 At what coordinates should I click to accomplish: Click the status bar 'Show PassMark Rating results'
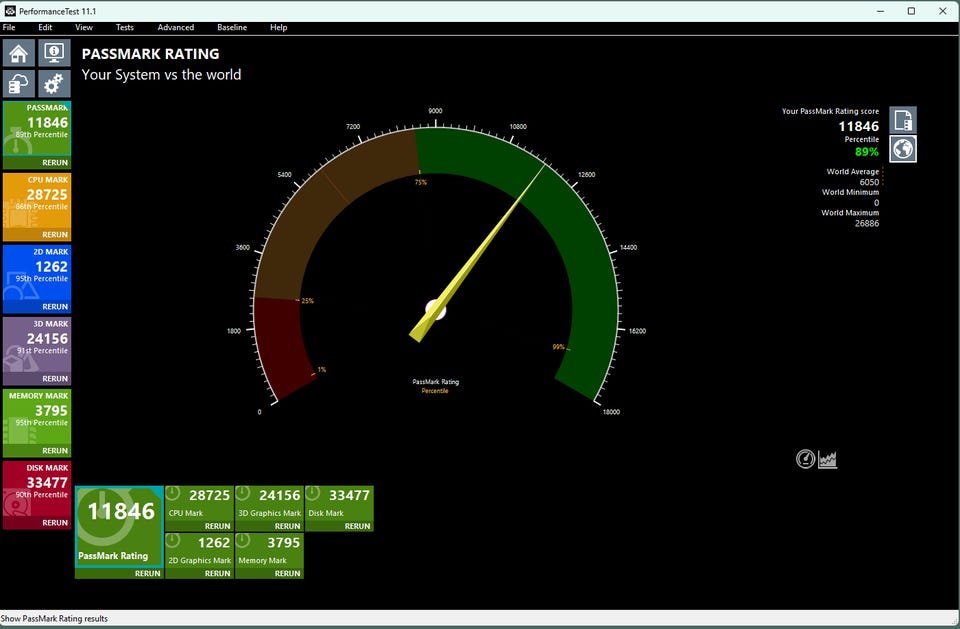[54, 619]
